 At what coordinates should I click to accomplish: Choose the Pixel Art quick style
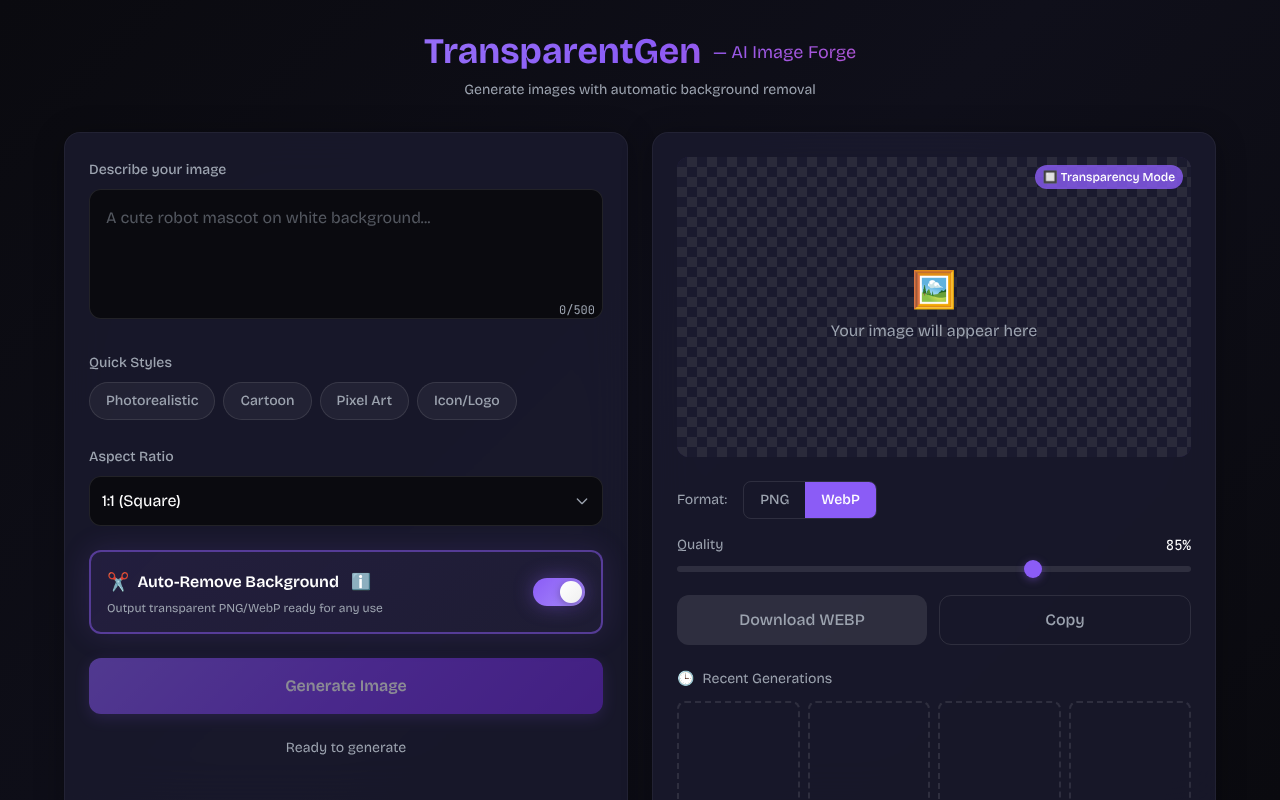(364, 400)
